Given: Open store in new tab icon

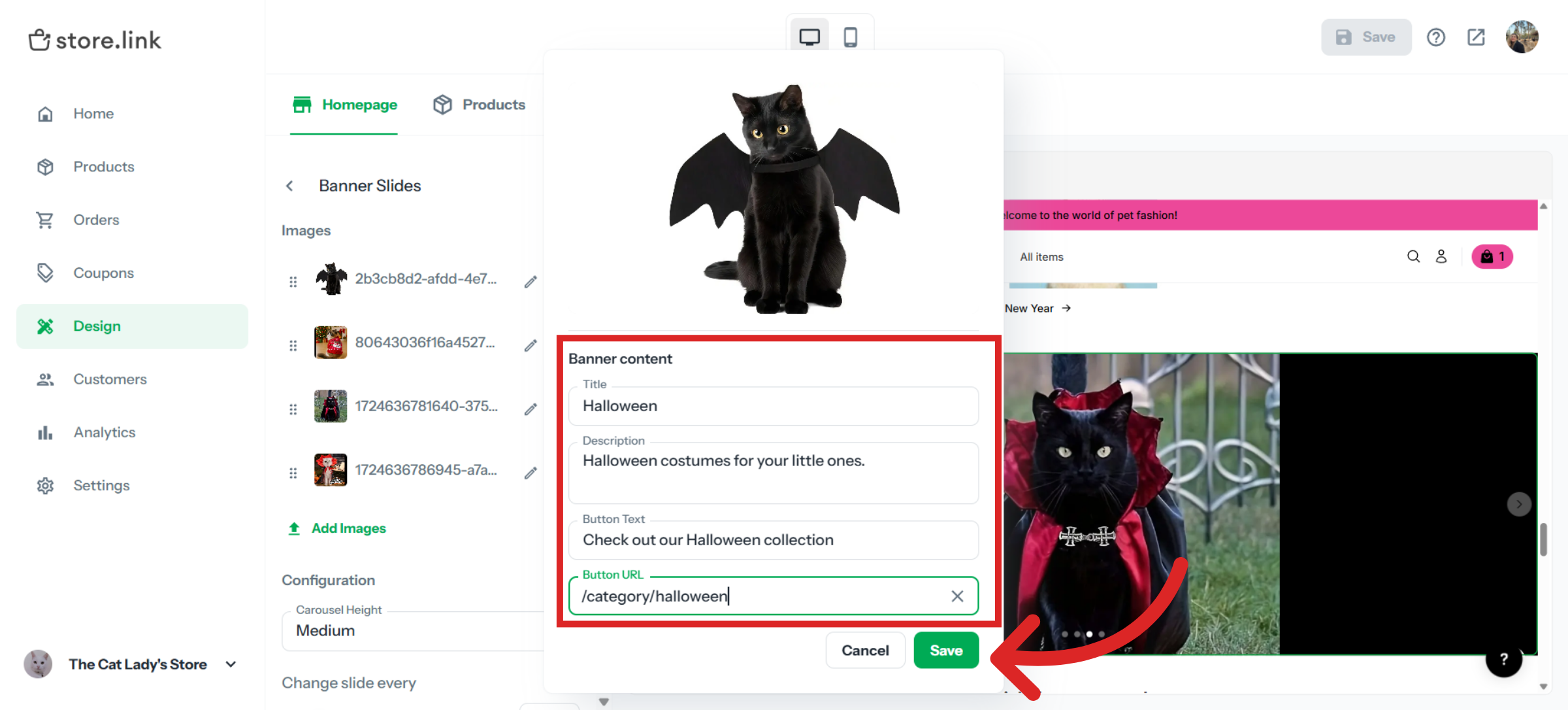Looking at the screenshot, I should (1476, 37).
